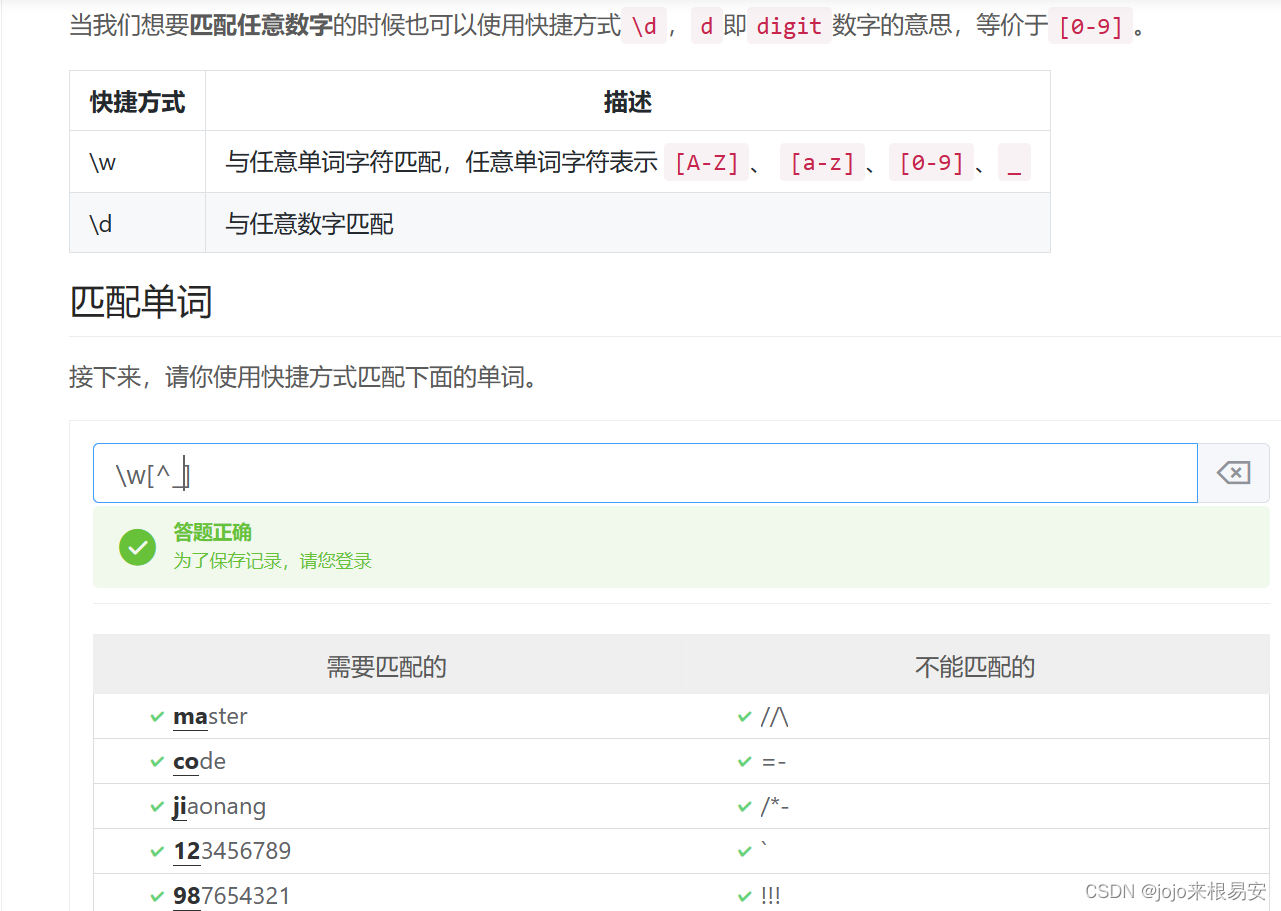This screenshot has height=911, width=1281.
Task: Click the 描述 table header
Action: point(628,102)
